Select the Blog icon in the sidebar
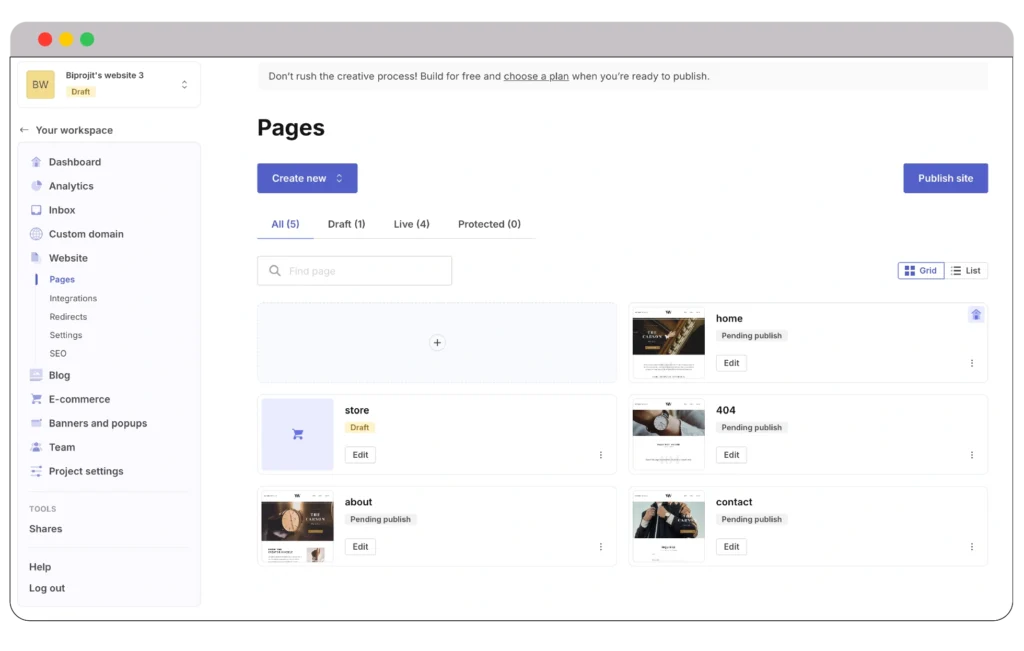The image size is (1024, 651). coord(37,374)
